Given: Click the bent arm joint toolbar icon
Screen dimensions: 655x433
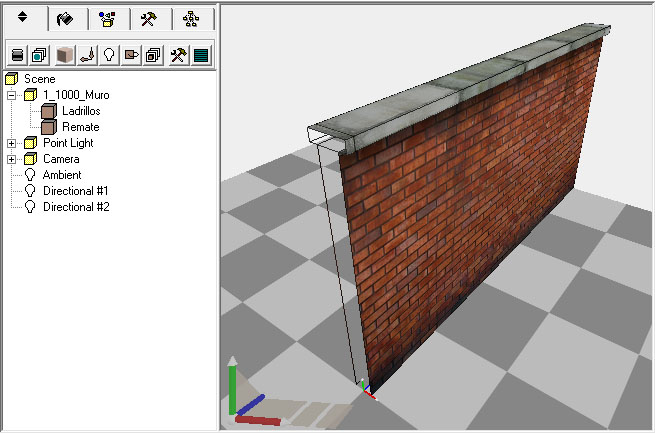Looking at the screenshot, I should pos(87,55).
